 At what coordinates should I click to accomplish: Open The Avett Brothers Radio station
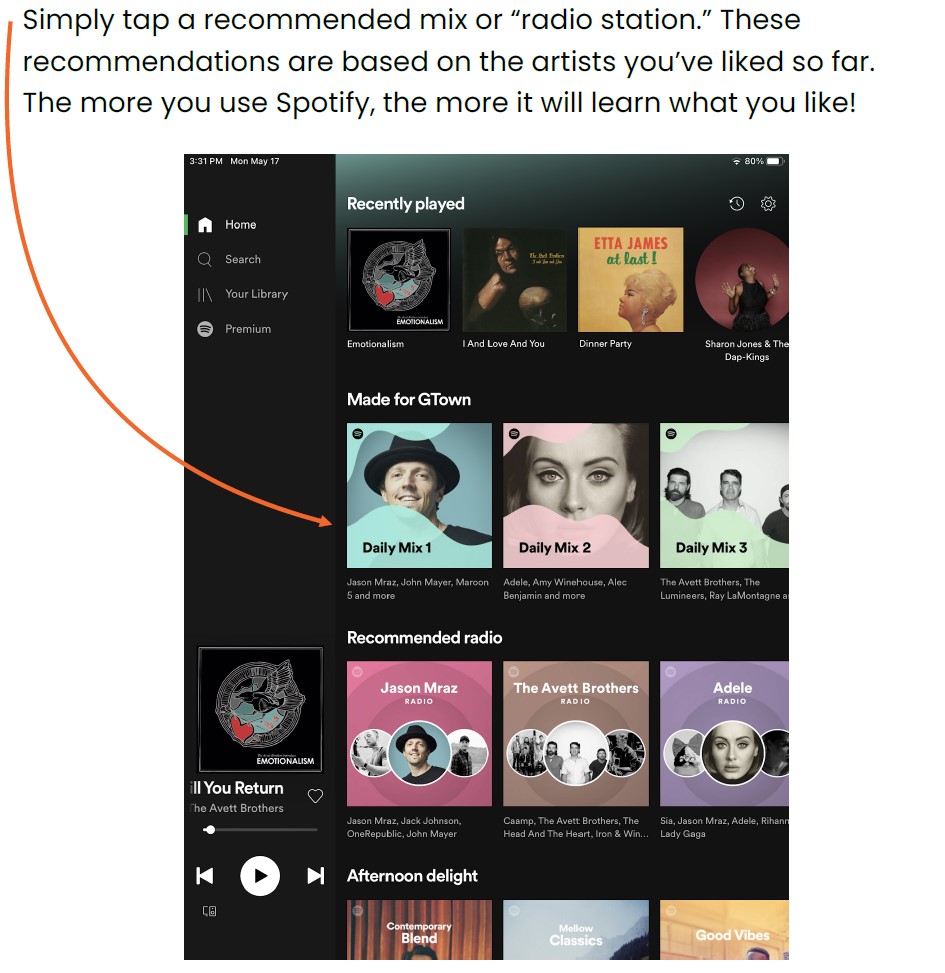pyautogui.click(x=576, y=733)
